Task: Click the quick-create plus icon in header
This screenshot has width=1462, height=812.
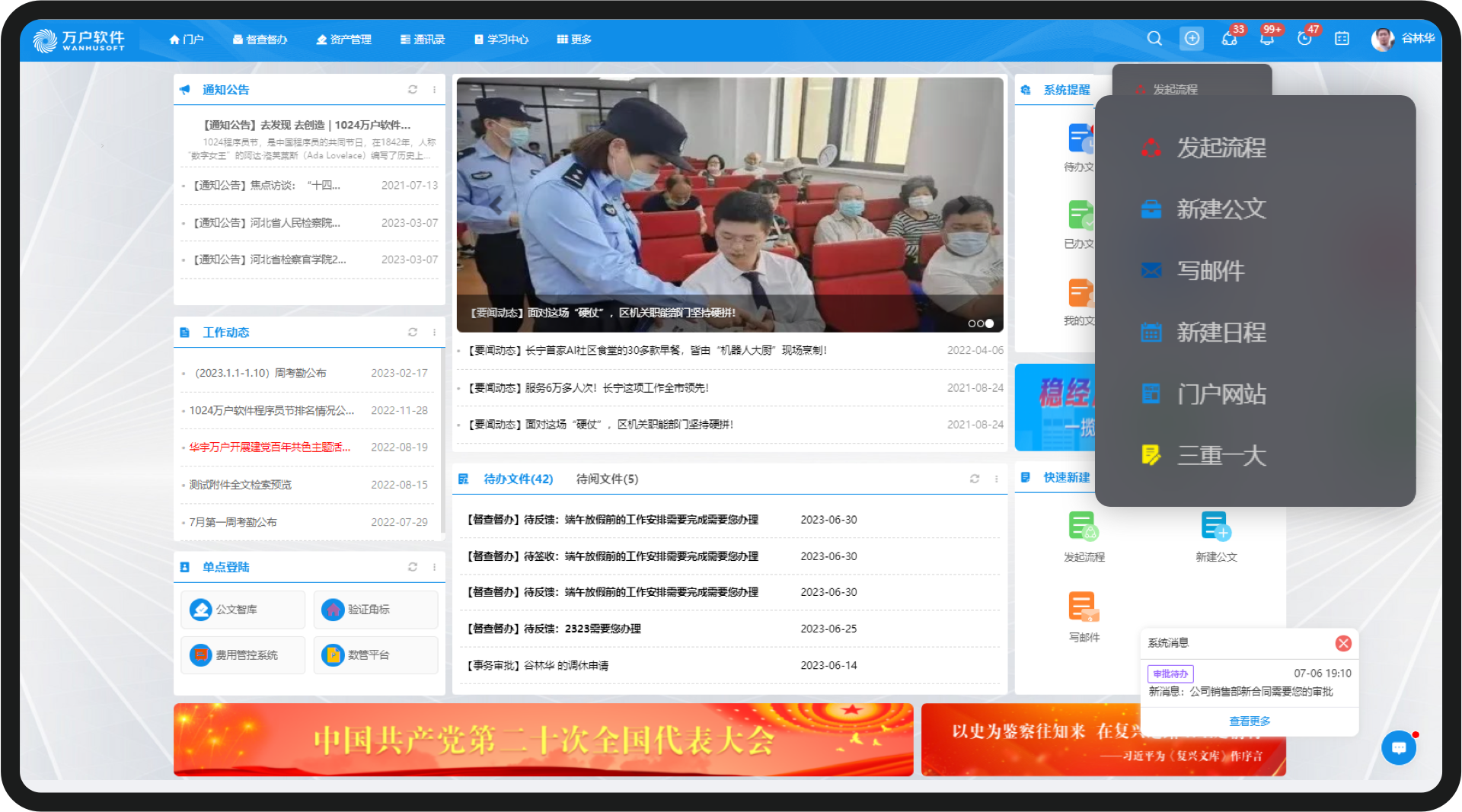Action: click(x=1192, y=39)
